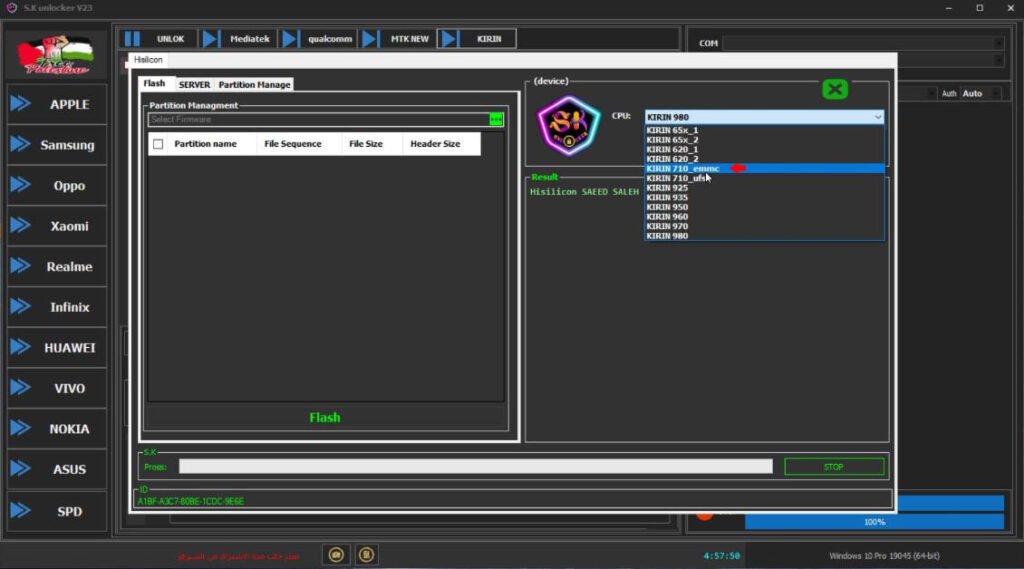Open the Infinix brand section
This screenshot has width=1024, height=569.
(x=57, y=307)
